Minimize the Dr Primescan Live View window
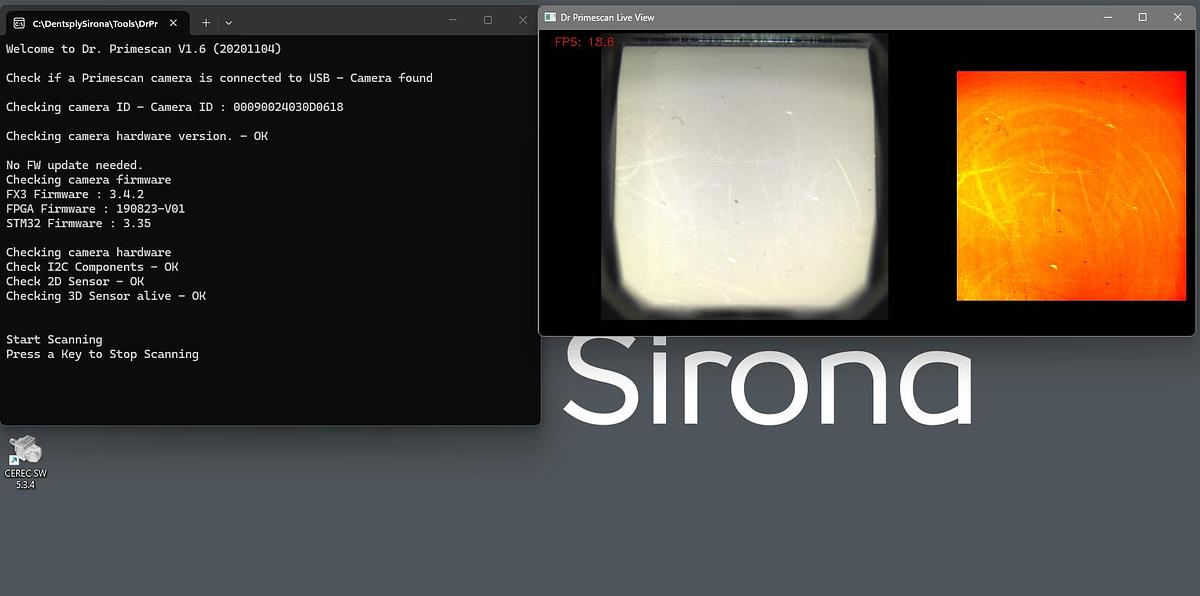Screen dimensions: 1200x596 click(1108, 17)
